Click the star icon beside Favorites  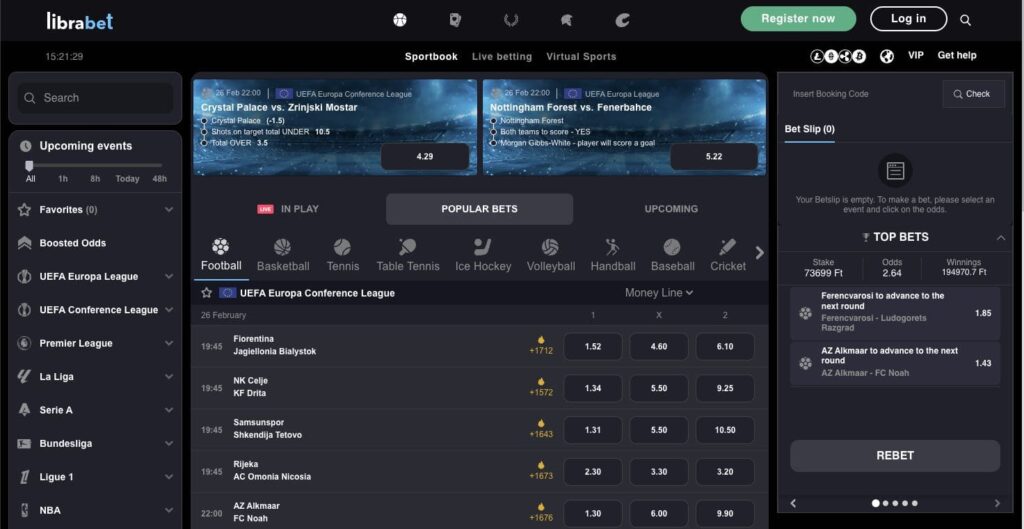(24, 210)
